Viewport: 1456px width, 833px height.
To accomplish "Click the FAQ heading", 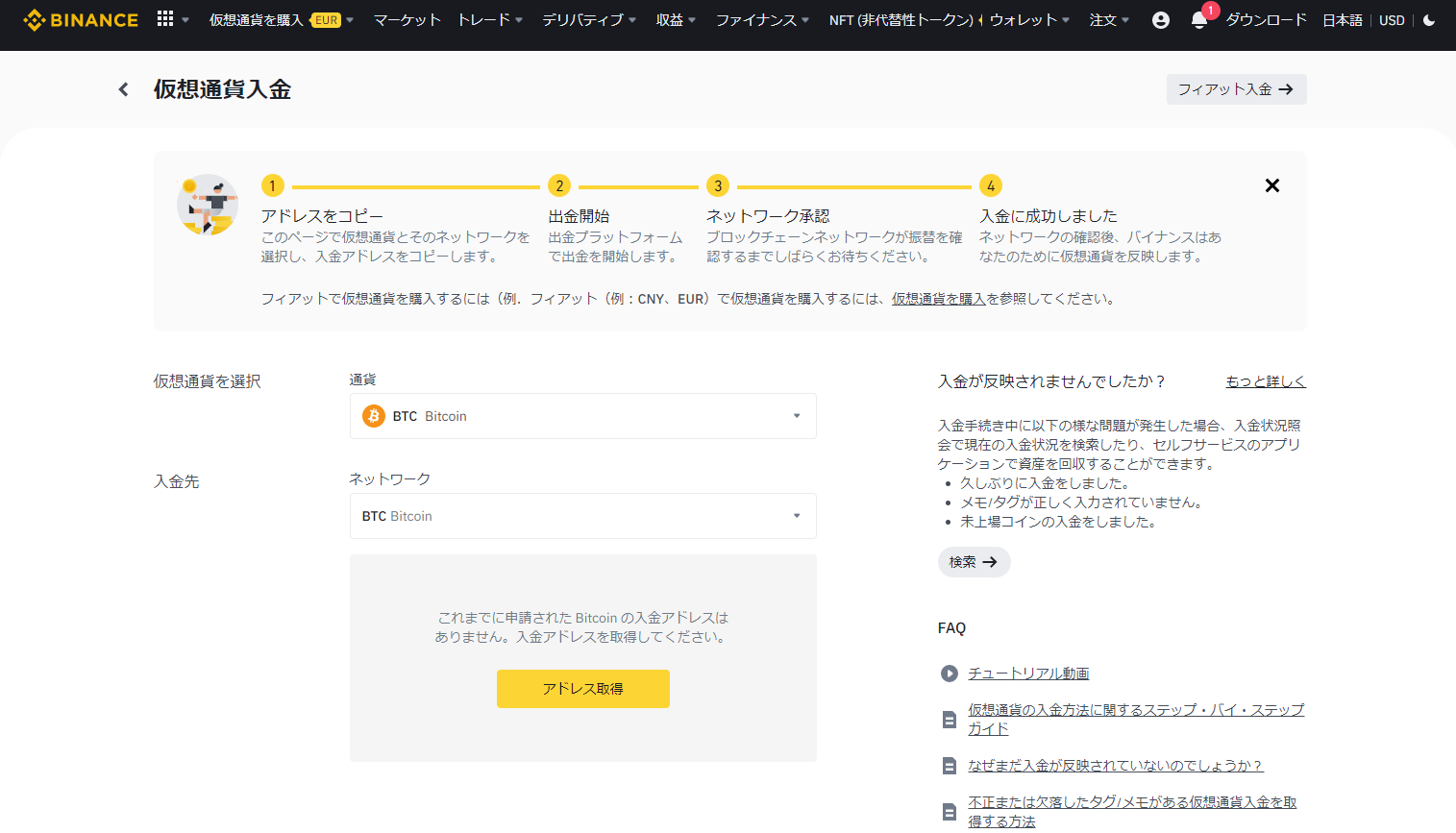I will coord(951,627).
